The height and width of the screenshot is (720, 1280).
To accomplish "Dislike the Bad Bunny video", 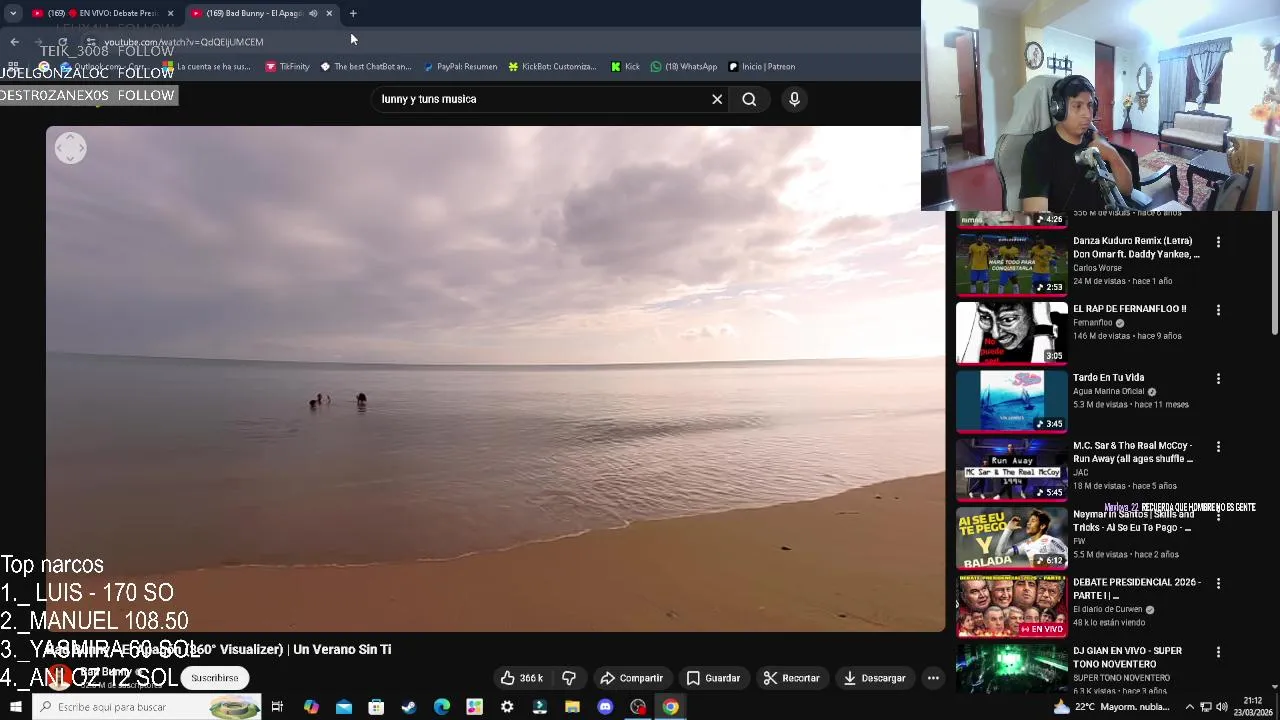I will (x=569, y=678).
